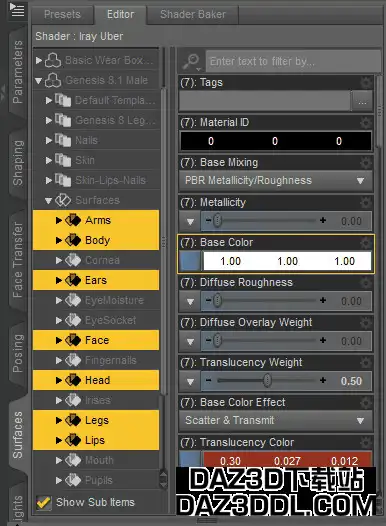Open the pane options menu icon

coord(17,10)
